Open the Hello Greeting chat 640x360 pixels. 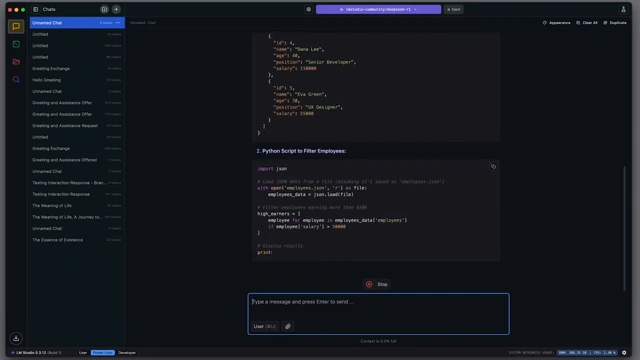[77, 80]
